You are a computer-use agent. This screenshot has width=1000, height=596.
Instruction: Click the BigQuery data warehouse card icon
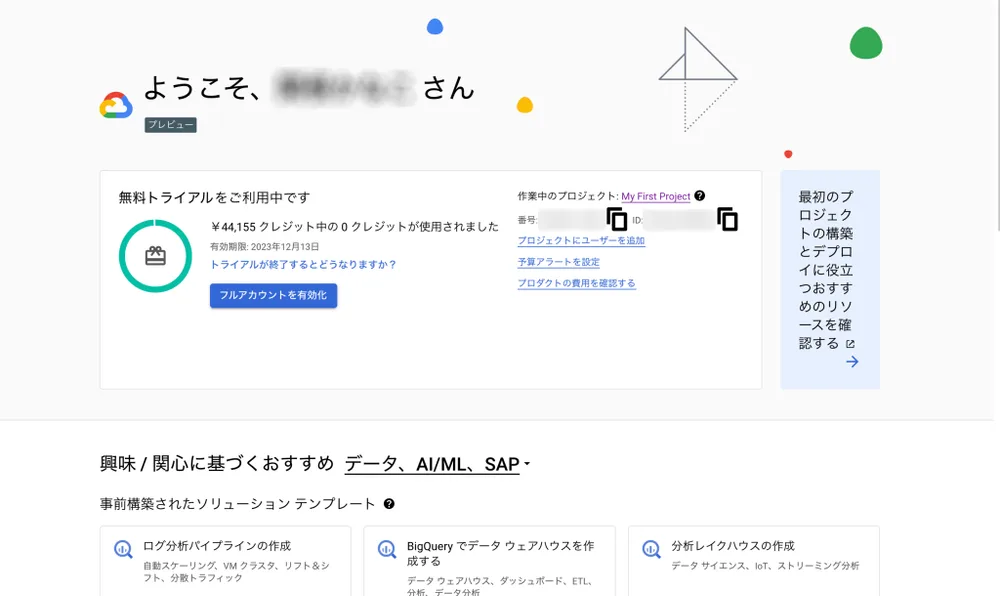pos(387,549)
